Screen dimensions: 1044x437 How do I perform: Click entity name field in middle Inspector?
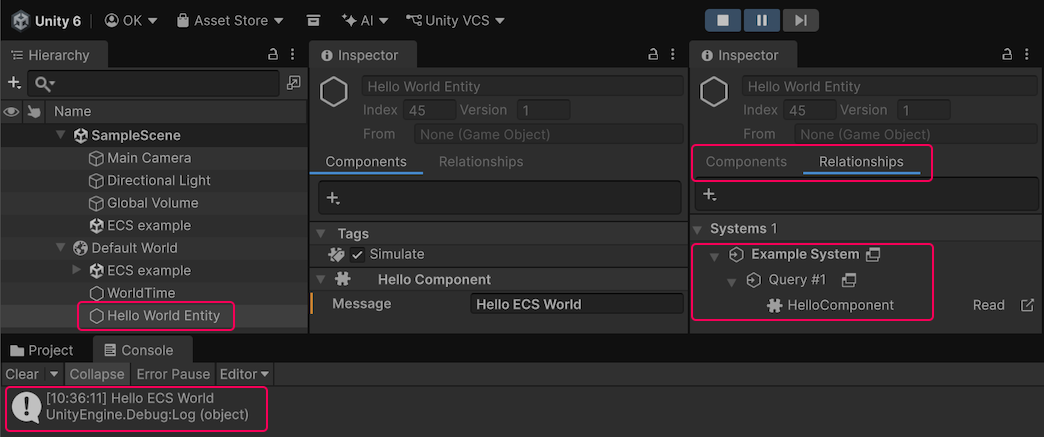pyautogui.click(x=523, y=86)
